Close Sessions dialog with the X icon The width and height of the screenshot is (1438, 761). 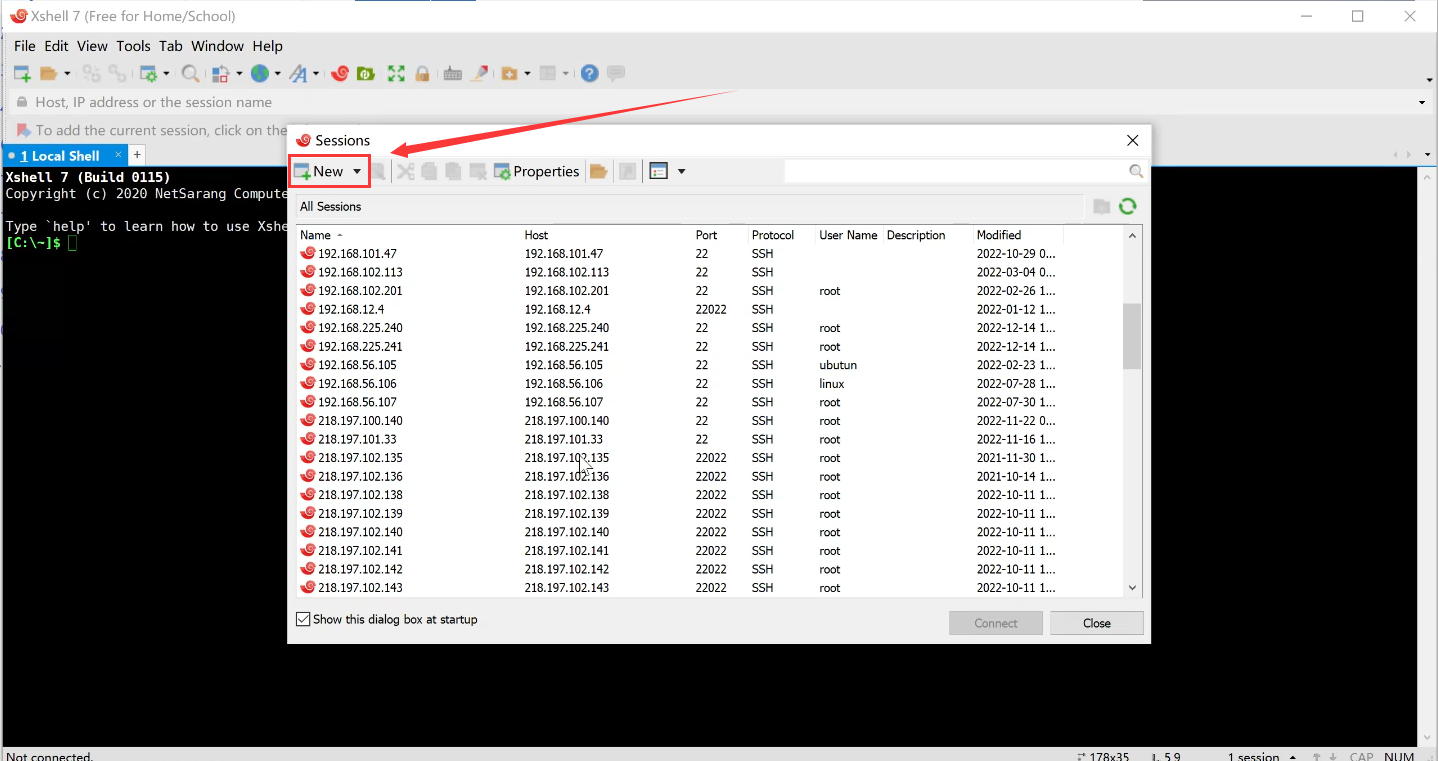pyautogui.click(x=1132, y=140)
